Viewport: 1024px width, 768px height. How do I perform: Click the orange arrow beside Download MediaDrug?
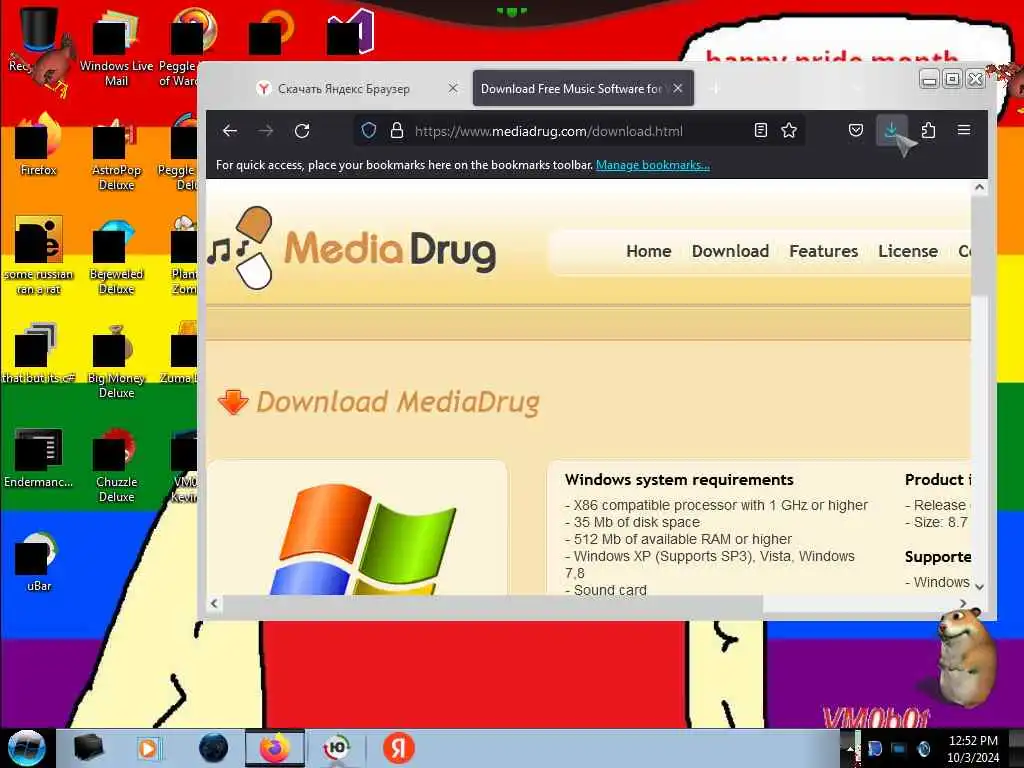click(x=233, y=402)
